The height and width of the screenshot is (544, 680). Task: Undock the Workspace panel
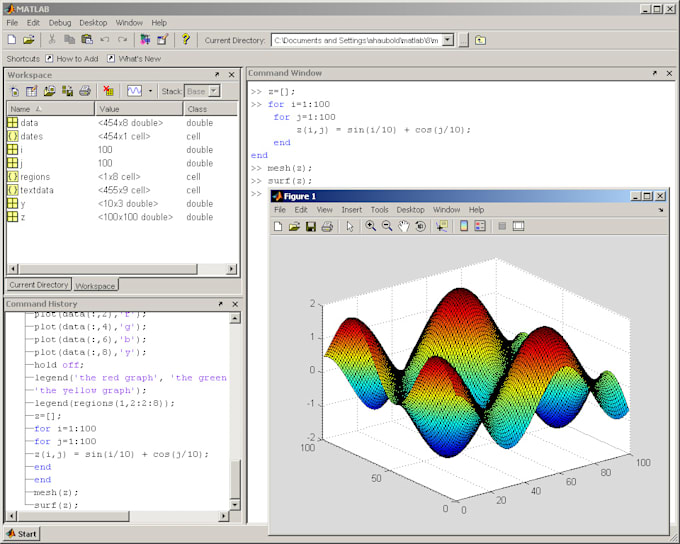tap(217, 75)
